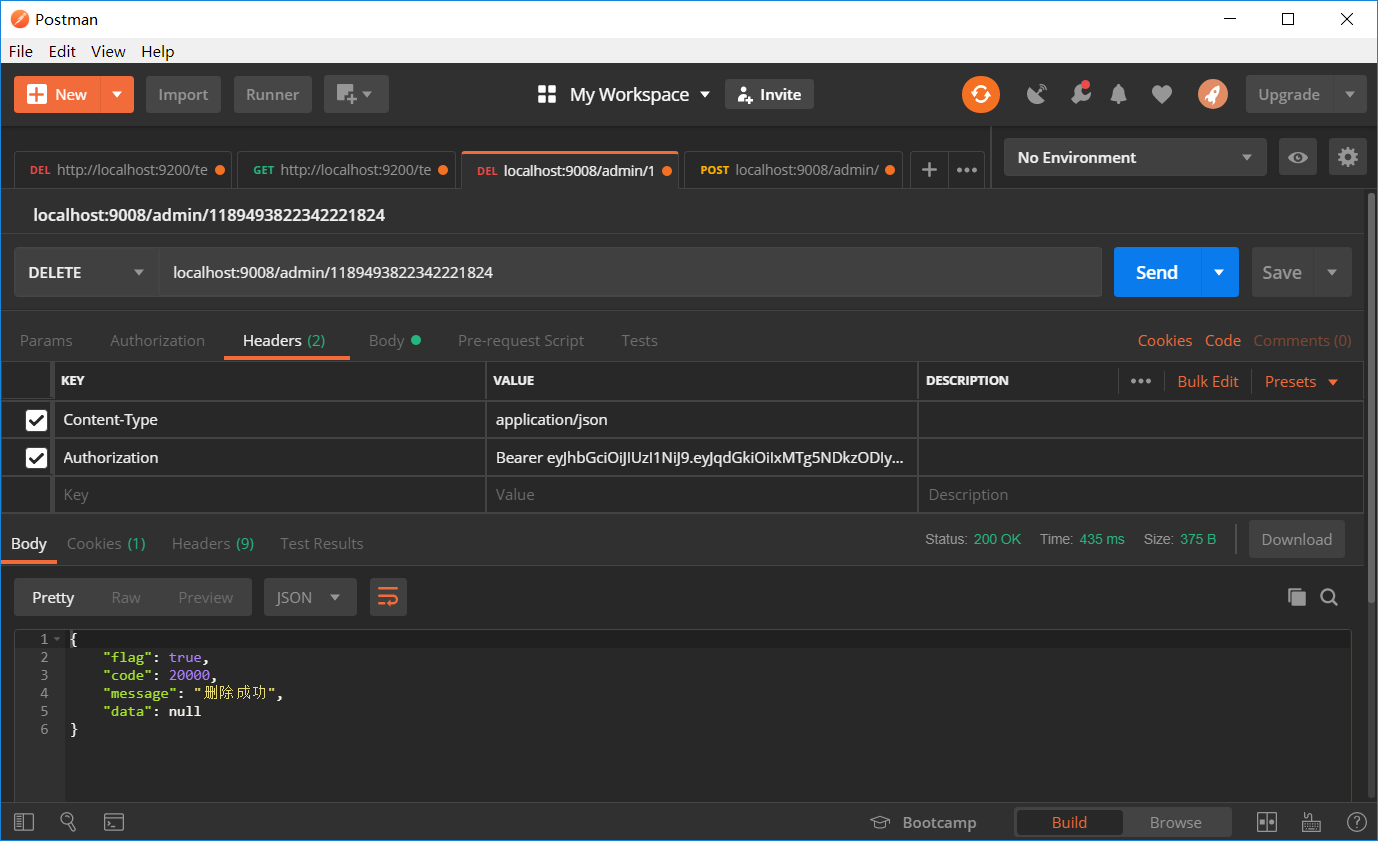Open the Send button dropdown arrow
The width and height of the screenshot is (1378, 841).
[1219, 272]
